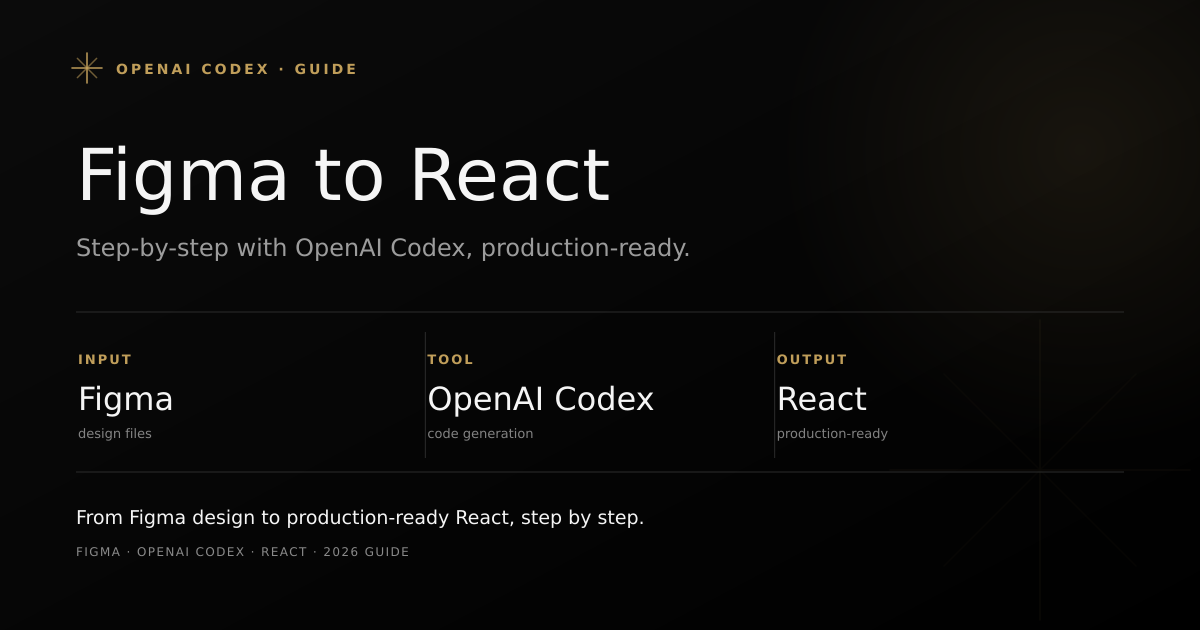1200x630 pixels.
Task: Select the "React" heading under OUTPUT
Action: (x=822, y=399)
